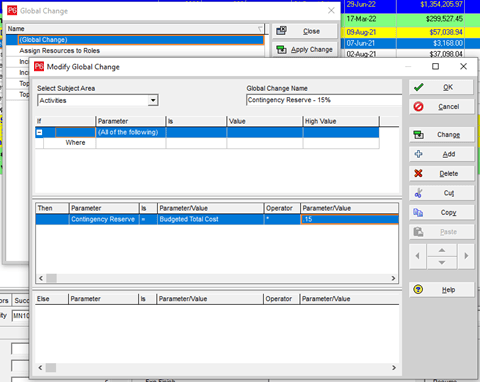Viewport: 480px width, 382px height.
Task: Select the Budgeted Total Cost cell
Action: coord(210,219)
